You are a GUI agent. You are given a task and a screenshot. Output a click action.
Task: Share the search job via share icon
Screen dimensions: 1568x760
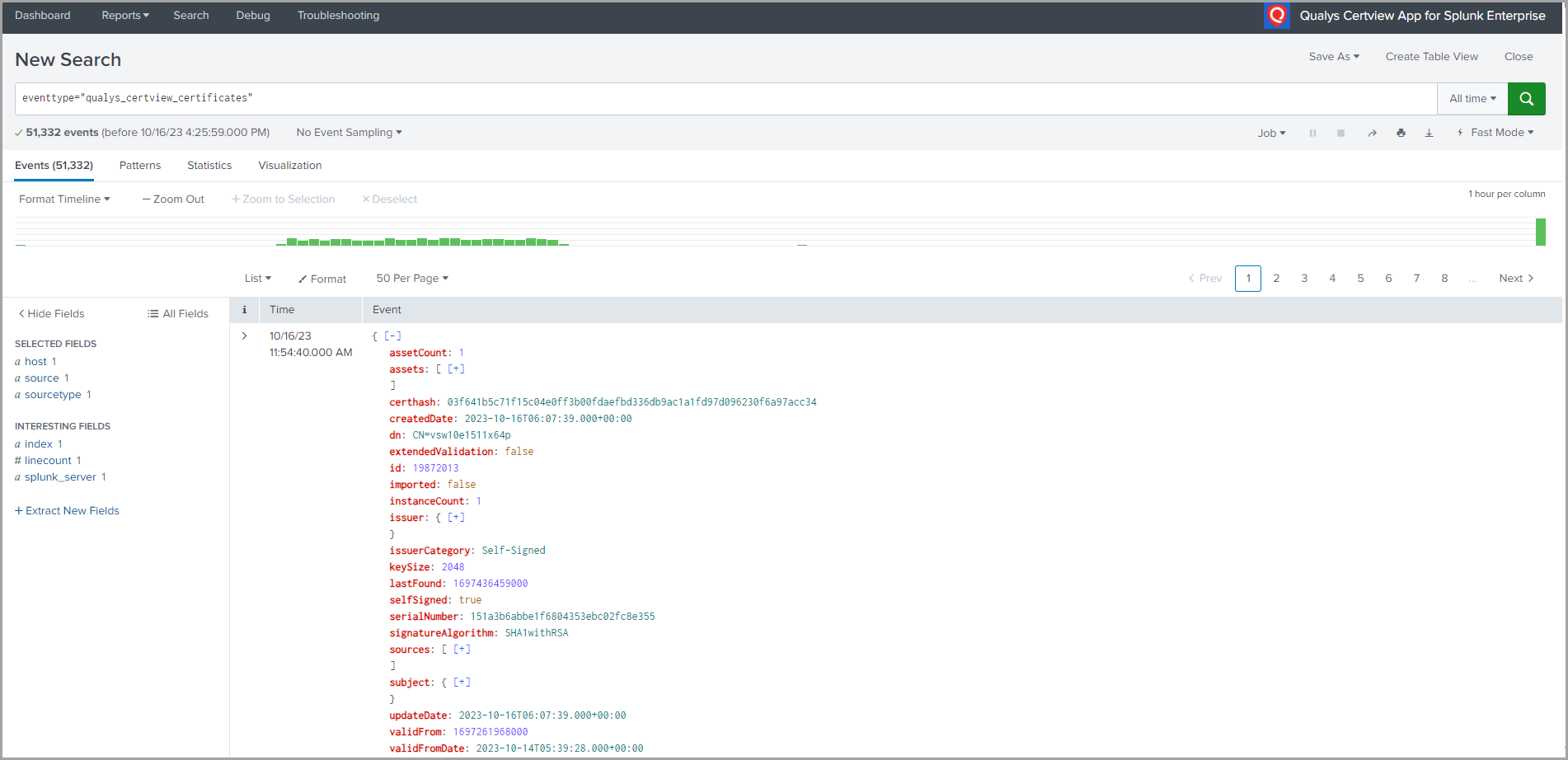pyautogui.click(x=1372, y=132)
